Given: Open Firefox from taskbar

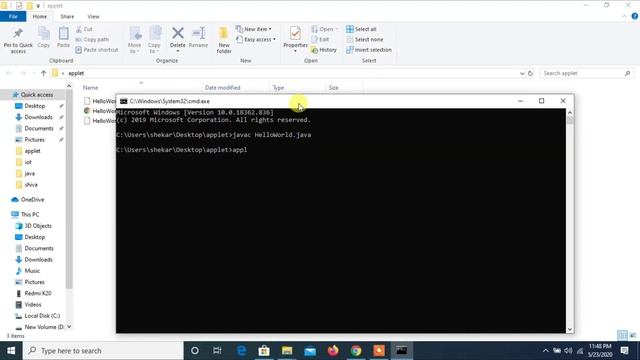Looking at the screenshot, I should 333,351.
